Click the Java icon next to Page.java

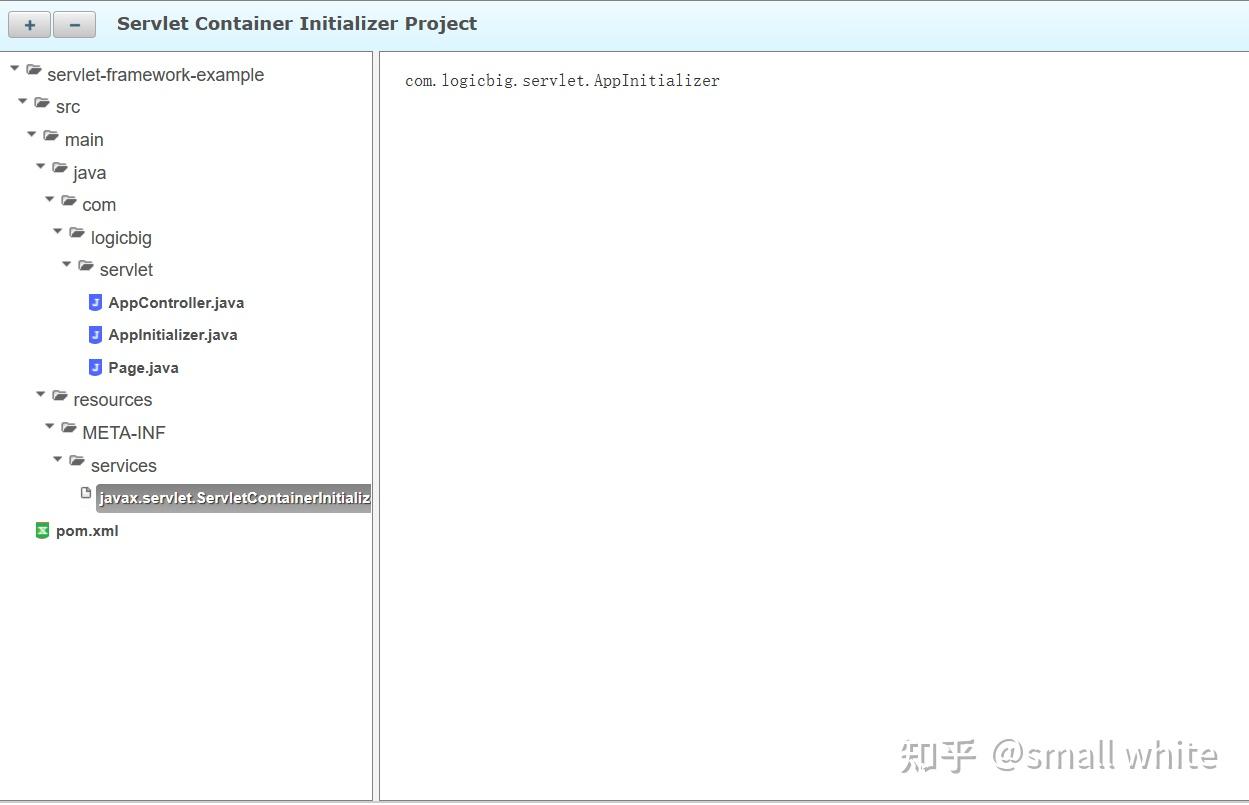[x=94, y=367]
